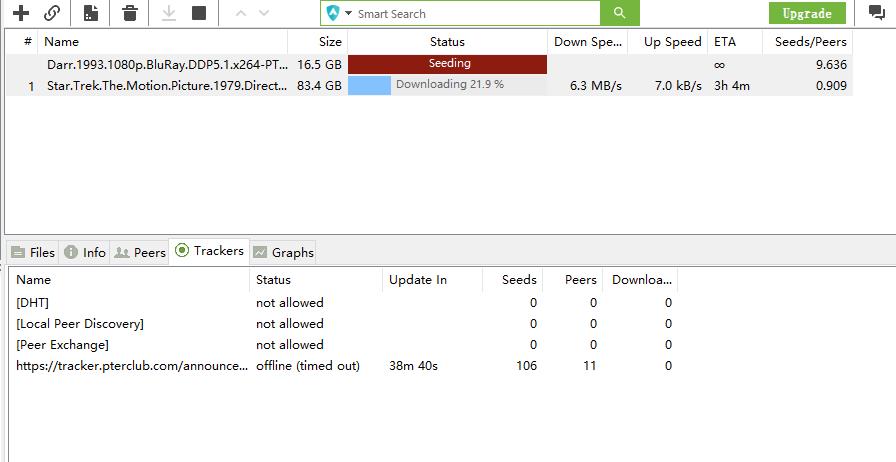Sort trackers by Name column header
Image resolution: width=896 pixels, height=462 pixels.
pyautogui.click(x=129, y=280)
